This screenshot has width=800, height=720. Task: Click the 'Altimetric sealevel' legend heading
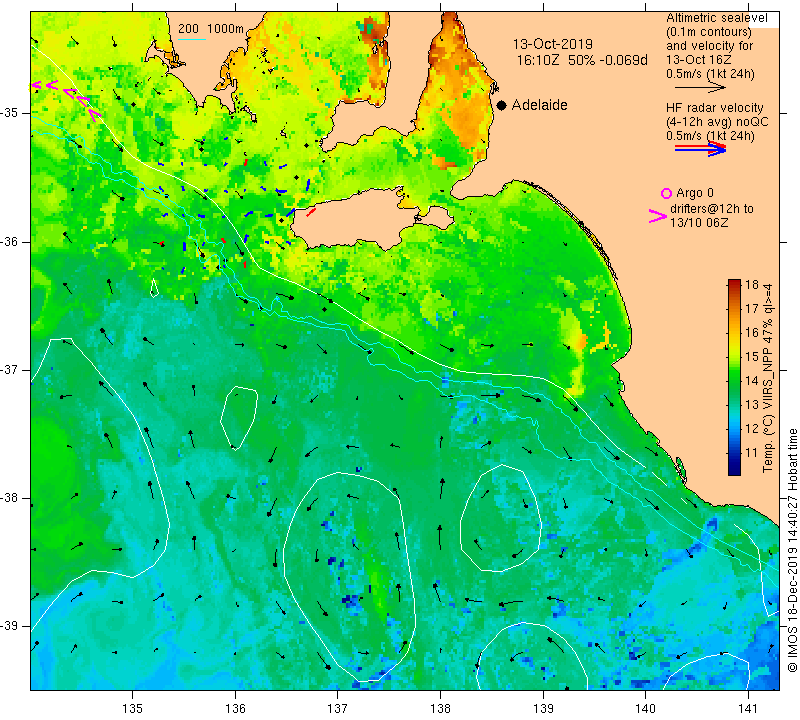(x=716, y=18)
